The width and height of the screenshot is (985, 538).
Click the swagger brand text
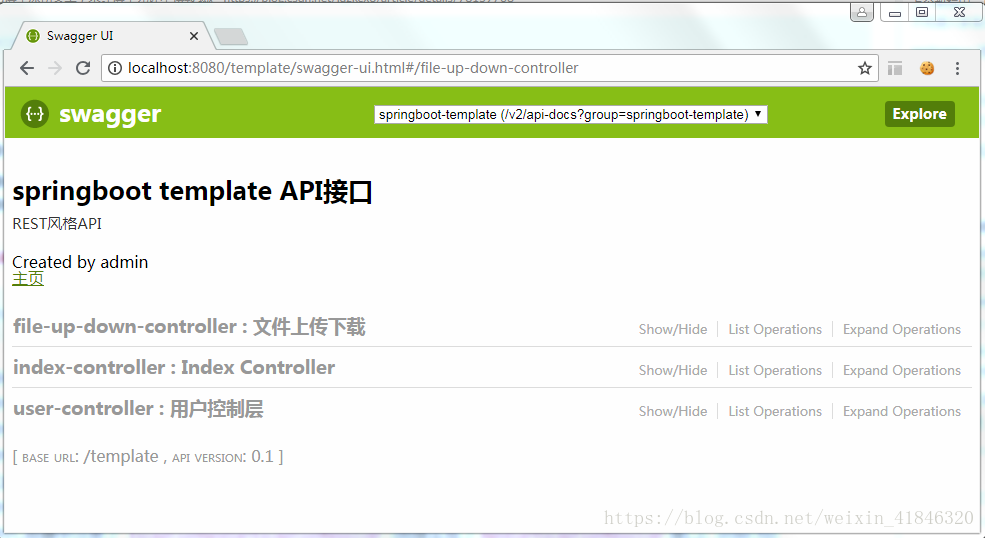click(x=110, y=114)
